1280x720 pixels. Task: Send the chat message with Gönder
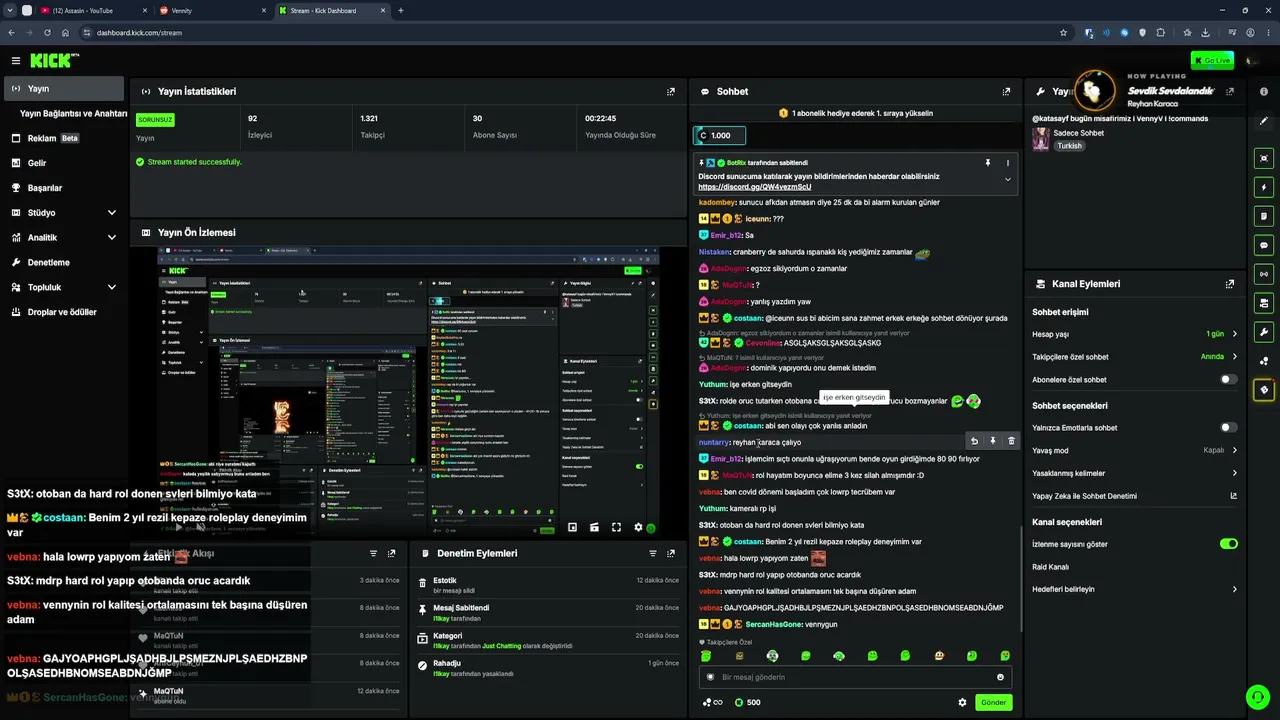coord(993,702)
